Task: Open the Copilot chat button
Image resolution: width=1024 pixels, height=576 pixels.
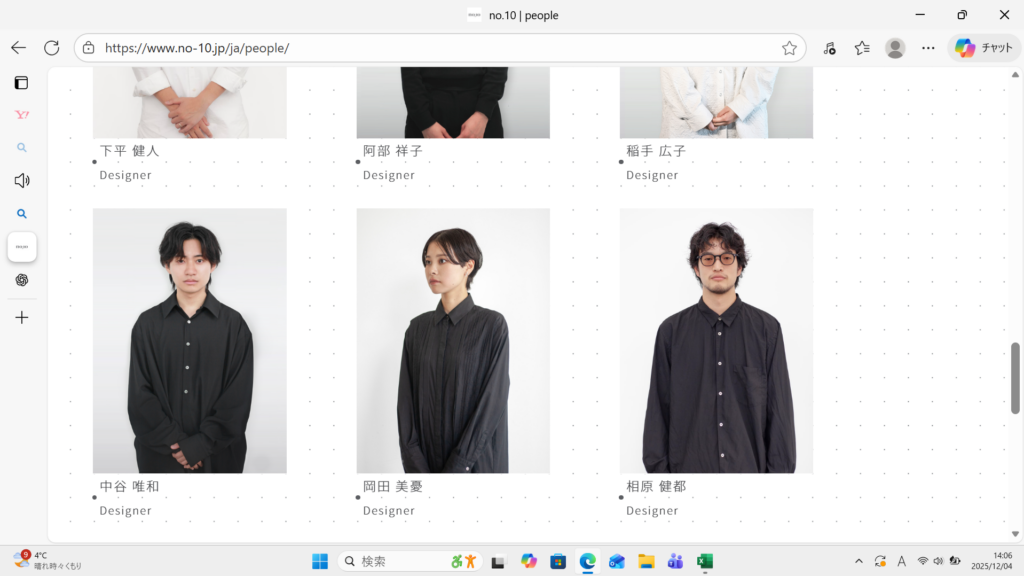Action: coord(984,48)
